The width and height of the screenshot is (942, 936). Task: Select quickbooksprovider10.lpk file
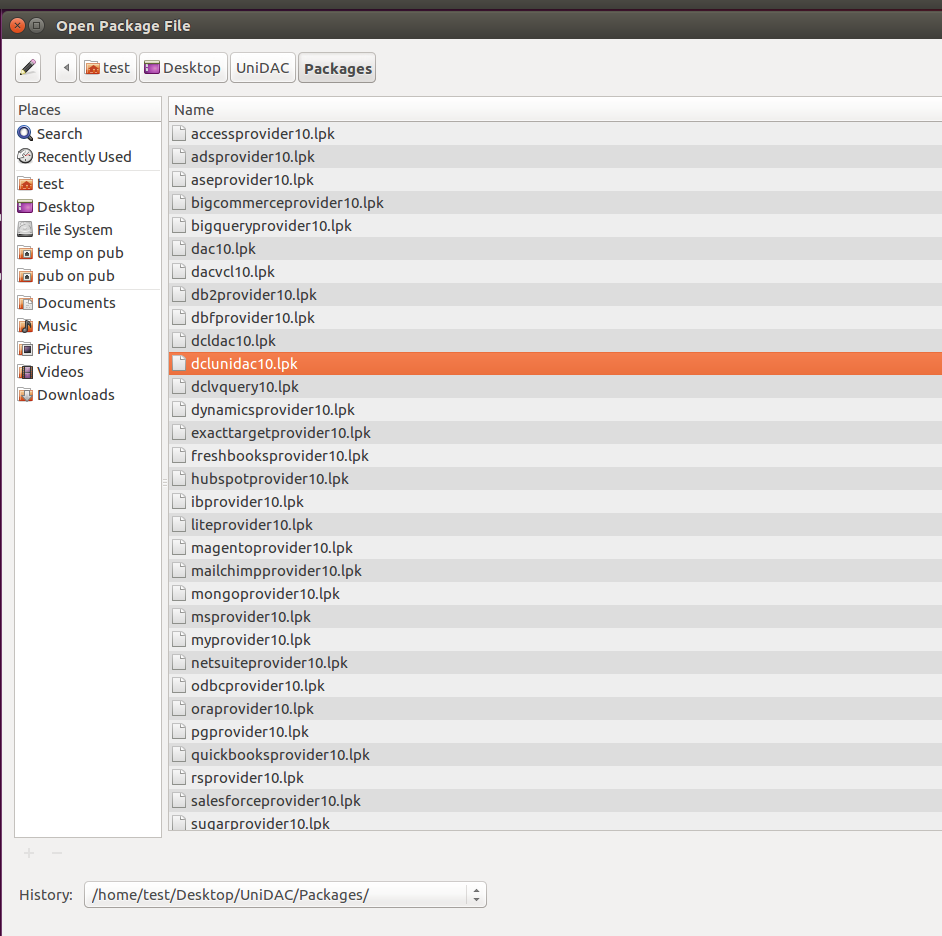(556, 755)
